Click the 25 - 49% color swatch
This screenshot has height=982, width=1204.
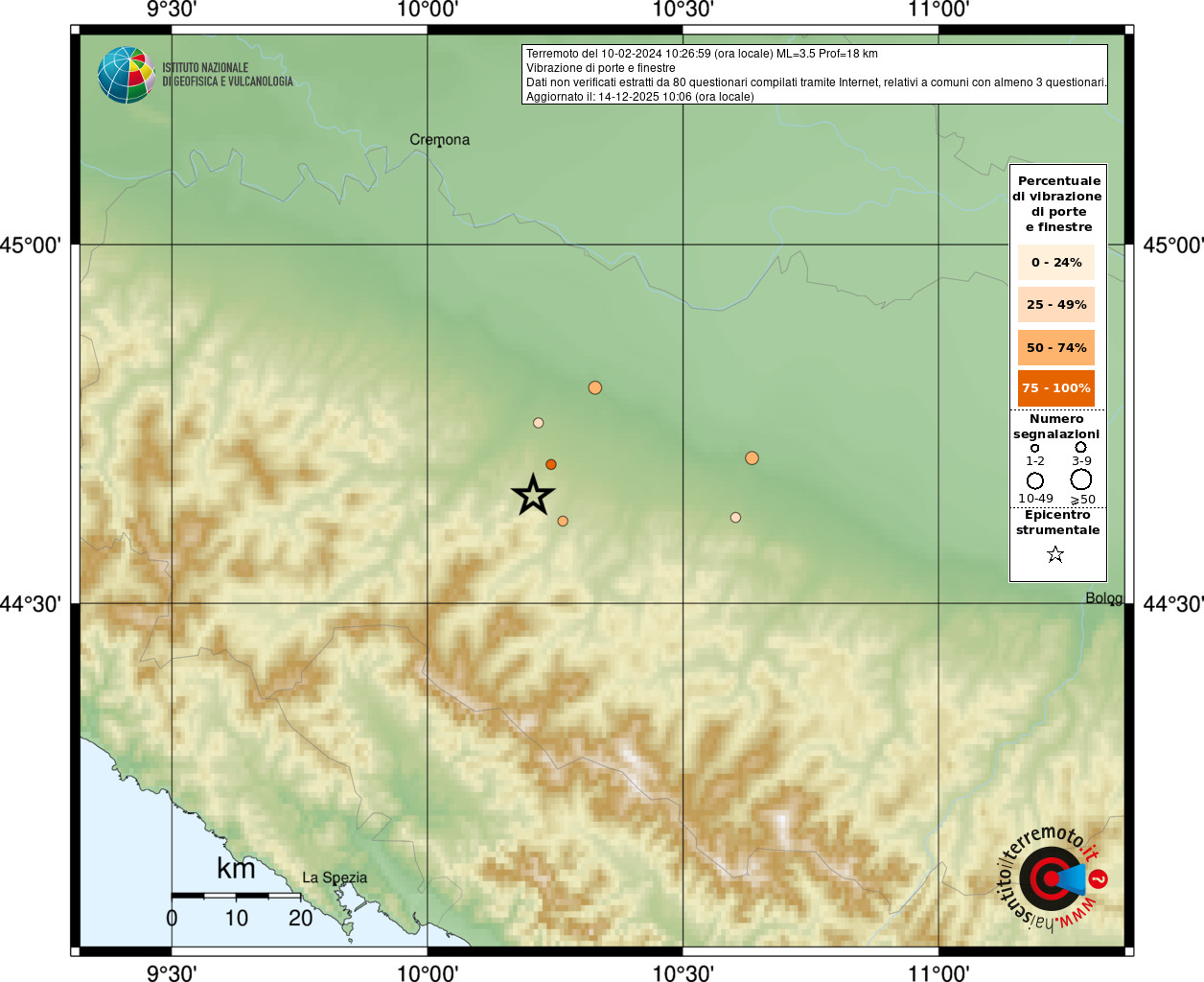(1056, 304)
